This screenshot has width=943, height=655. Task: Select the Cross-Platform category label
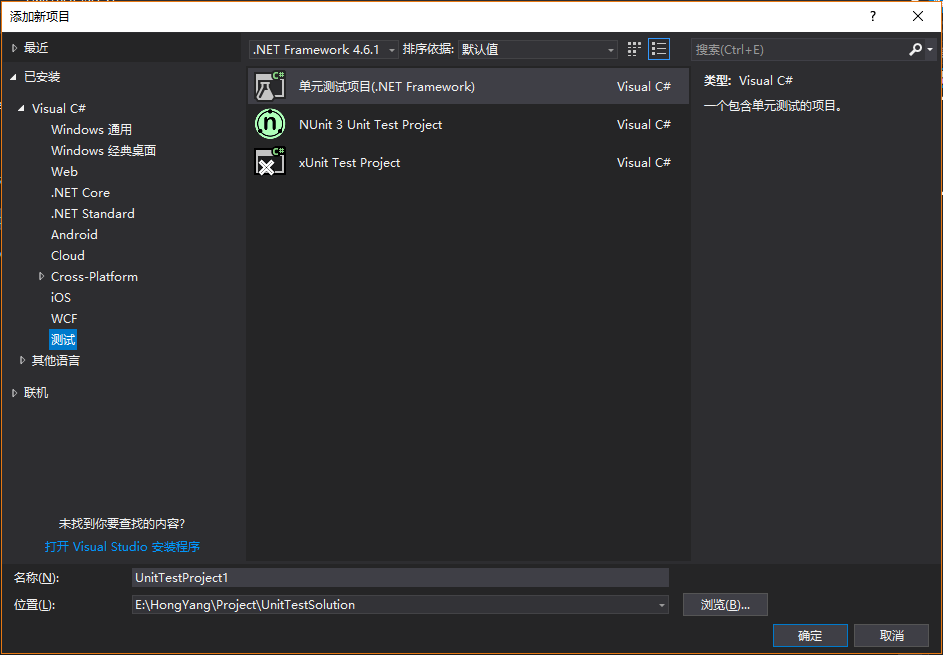pyautogui.click(x=94, y=277)
